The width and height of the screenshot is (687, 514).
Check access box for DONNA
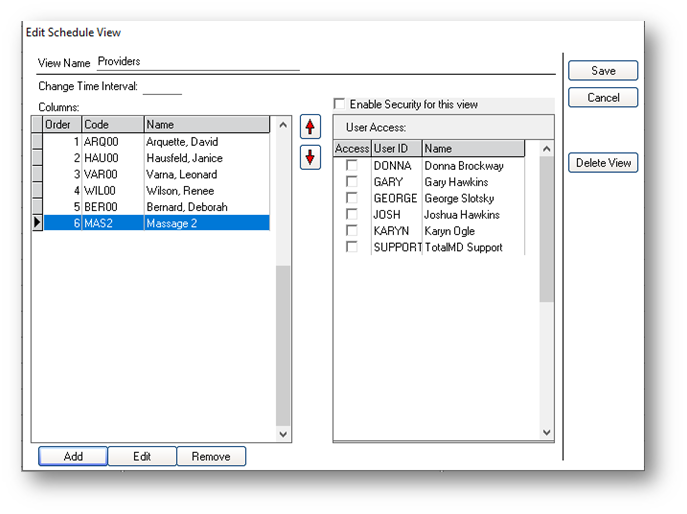[351, 165]
